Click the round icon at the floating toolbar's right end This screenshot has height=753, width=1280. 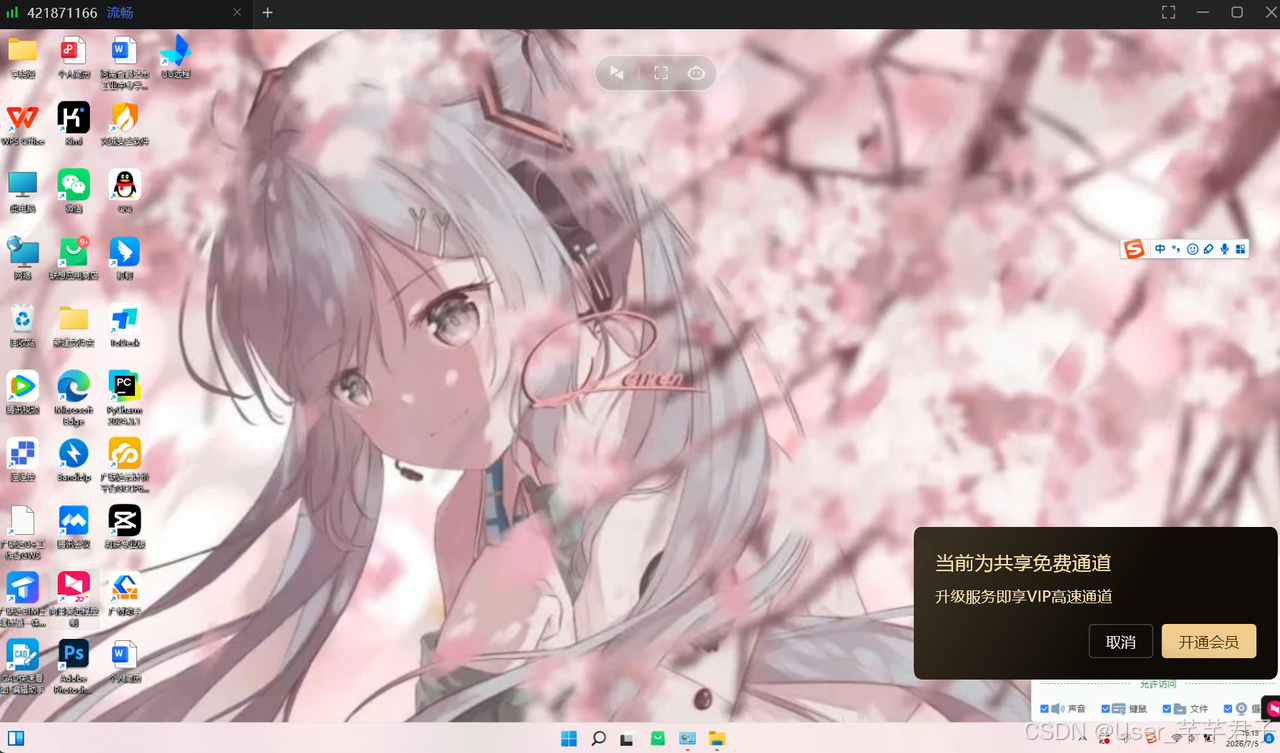coord(696,73)
